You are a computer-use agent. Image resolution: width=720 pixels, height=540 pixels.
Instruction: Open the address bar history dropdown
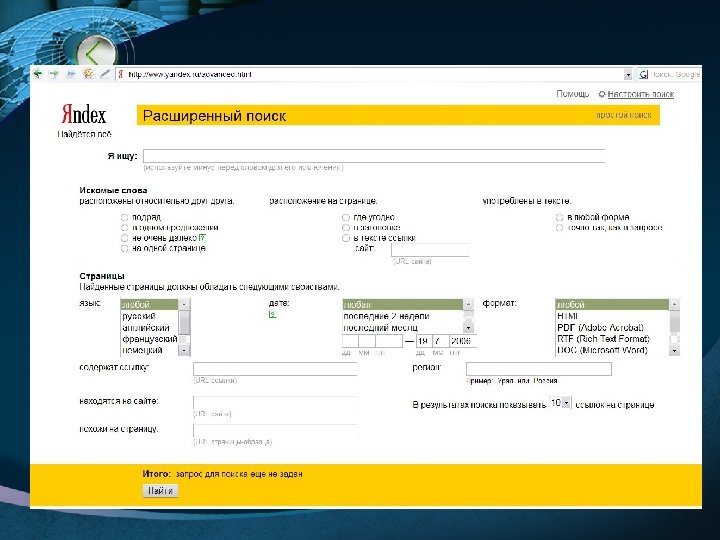tap(628, 74)
